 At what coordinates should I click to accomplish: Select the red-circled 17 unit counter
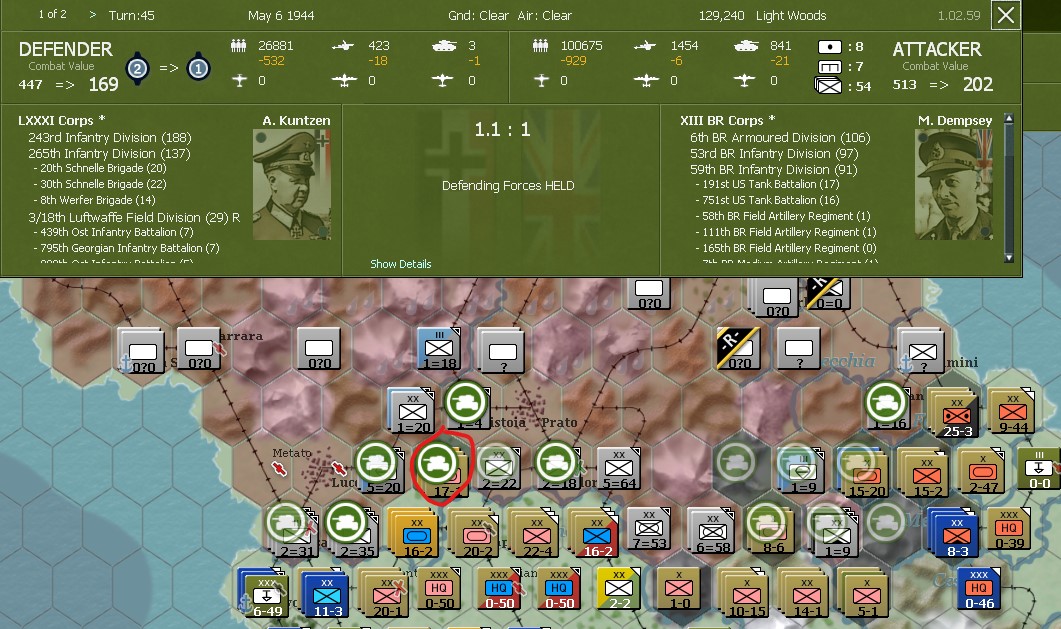[441, 469]
